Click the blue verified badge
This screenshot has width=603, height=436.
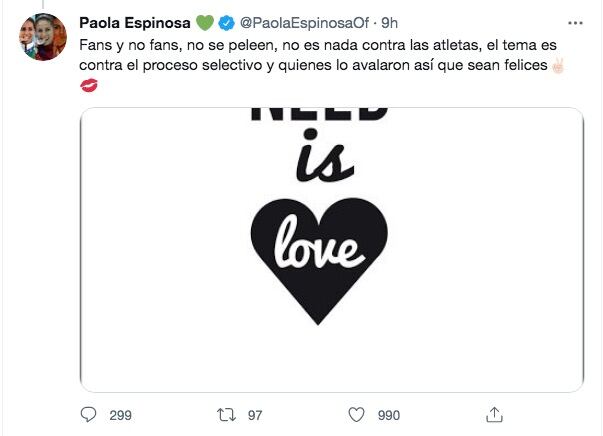(x=227, y=22)
